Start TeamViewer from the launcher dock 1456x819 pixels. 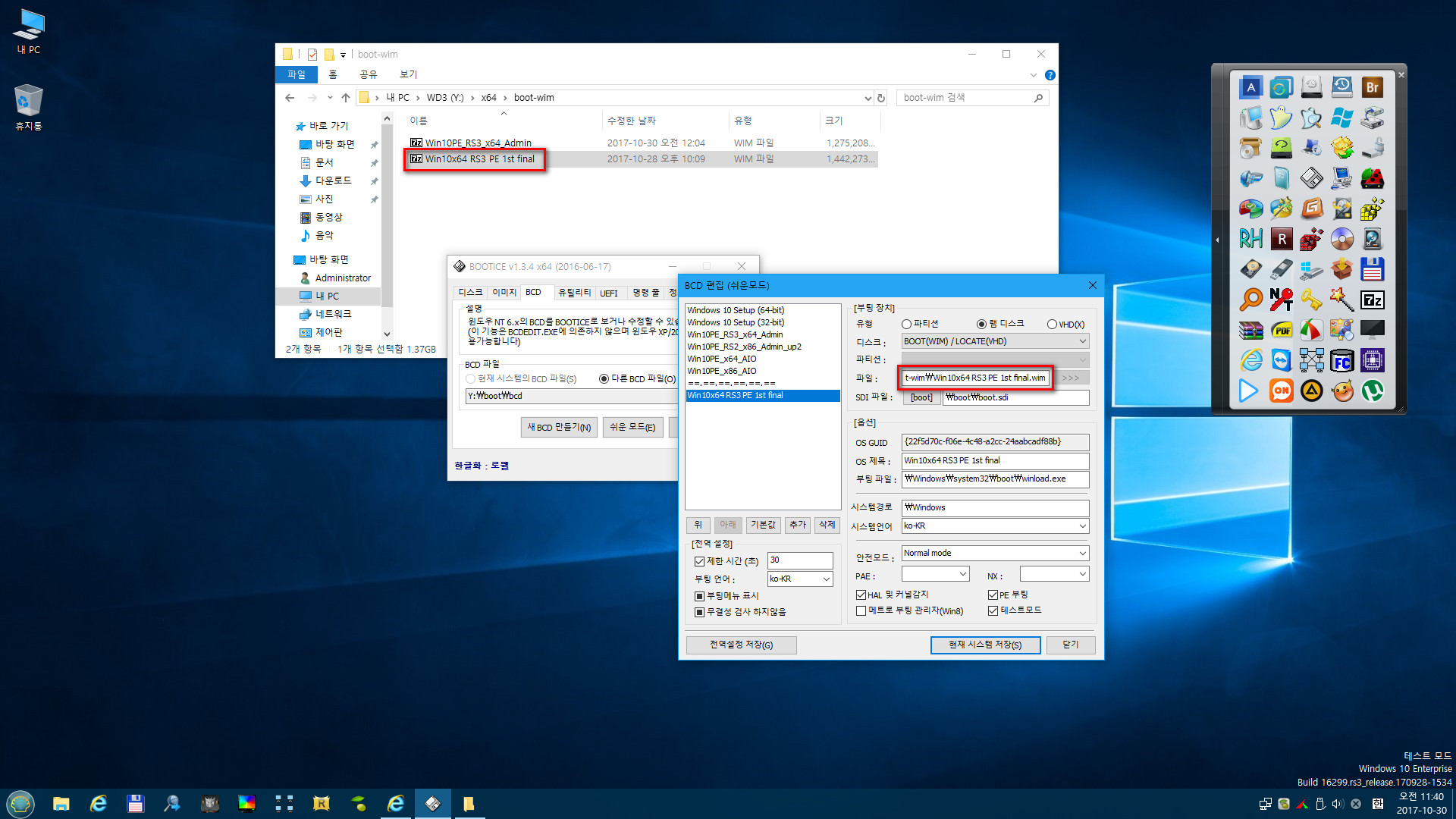tap(1281, 360)
